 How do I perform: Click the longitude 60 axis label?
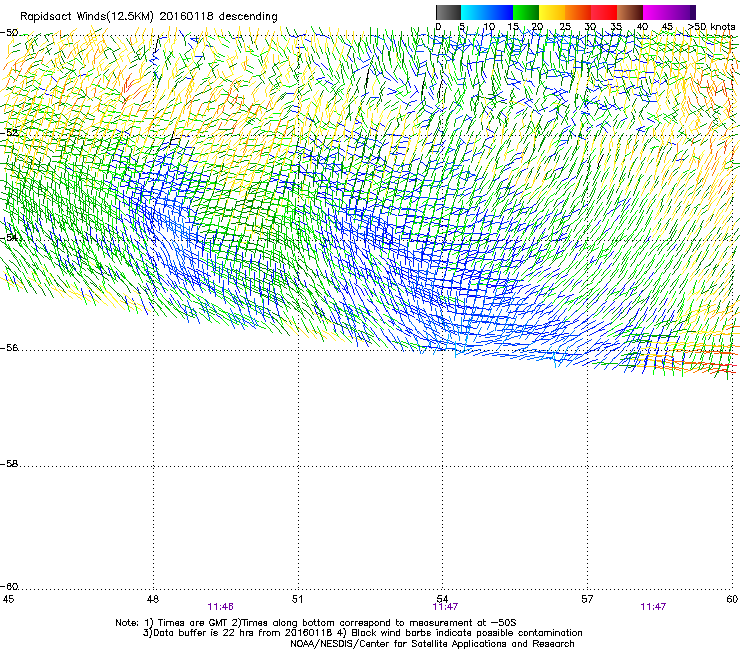[x=732, y=599]
